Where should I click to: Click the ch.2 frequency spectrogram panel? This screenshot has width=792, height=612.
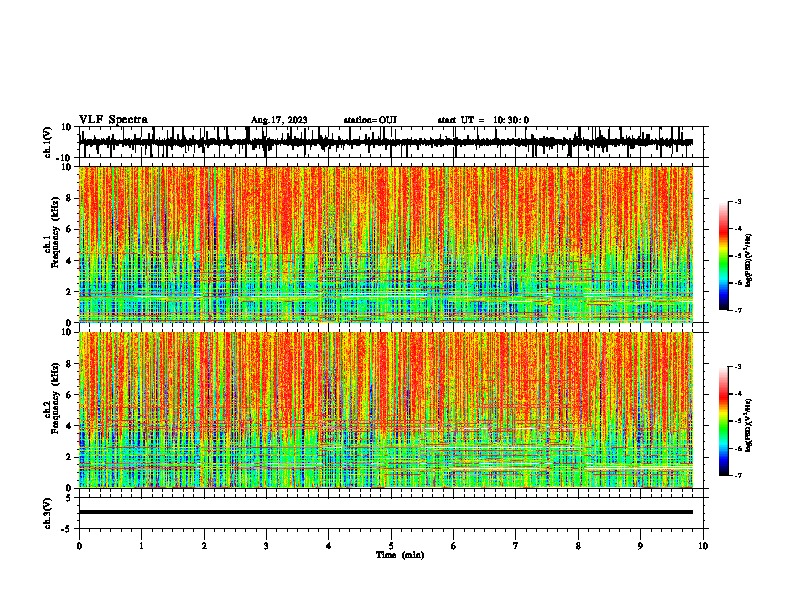(386, 410)
